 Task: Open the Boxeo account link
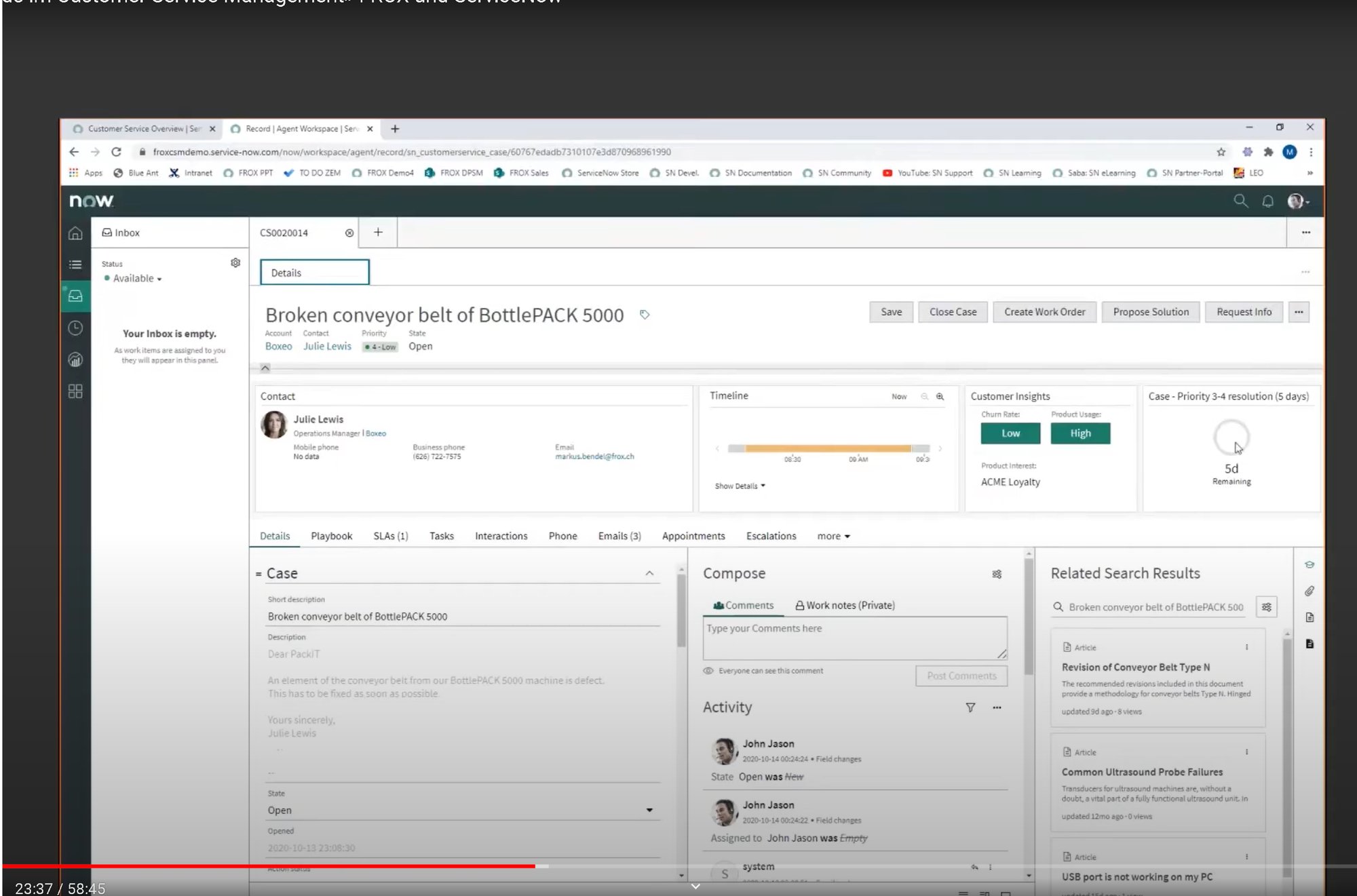click(278, 346)
